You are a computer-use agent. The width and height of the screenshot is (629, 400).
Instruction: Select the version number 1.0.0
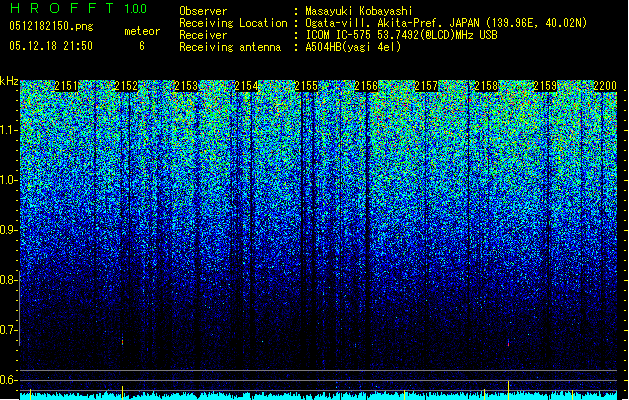(135, 9)
